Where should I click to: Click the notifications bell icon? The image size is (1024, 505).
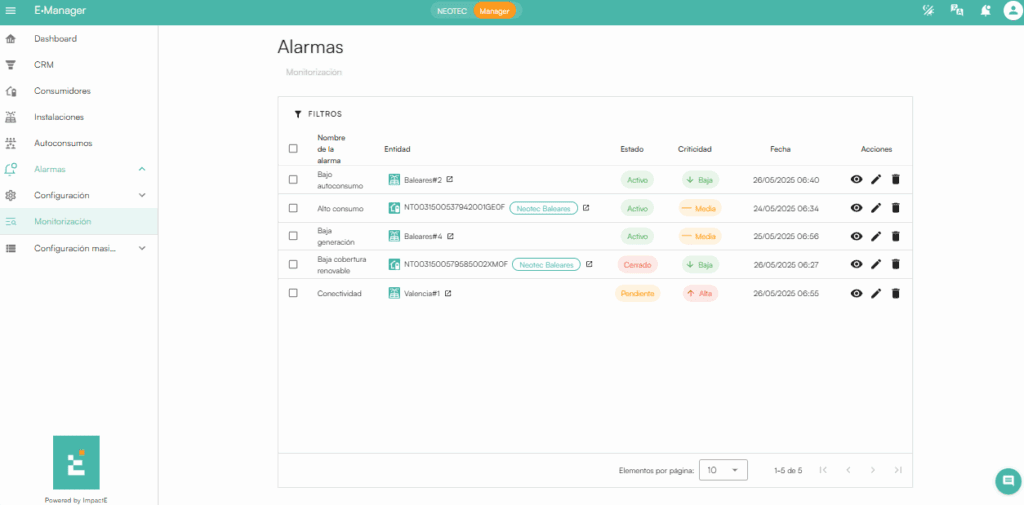pyautogui.click(x=986, y=11)
